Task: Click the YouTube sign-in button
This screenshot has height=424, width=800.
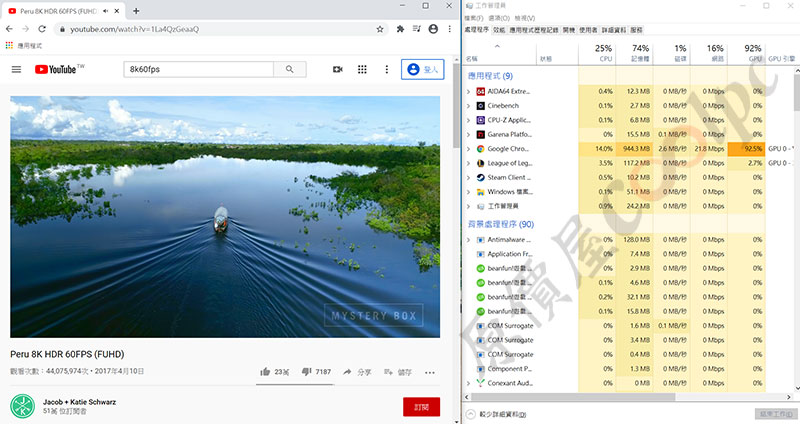Action: (422, 69)
